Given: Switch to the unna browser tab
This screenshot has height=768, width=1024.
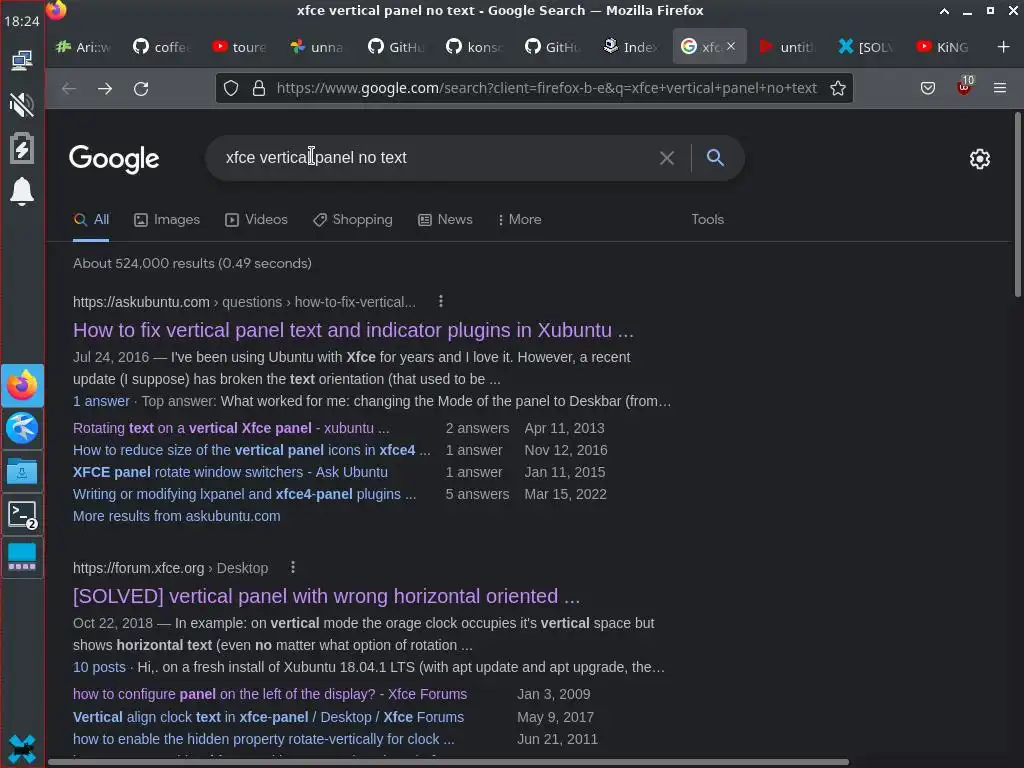Looking at the screenshot, I should coord(319,47).
